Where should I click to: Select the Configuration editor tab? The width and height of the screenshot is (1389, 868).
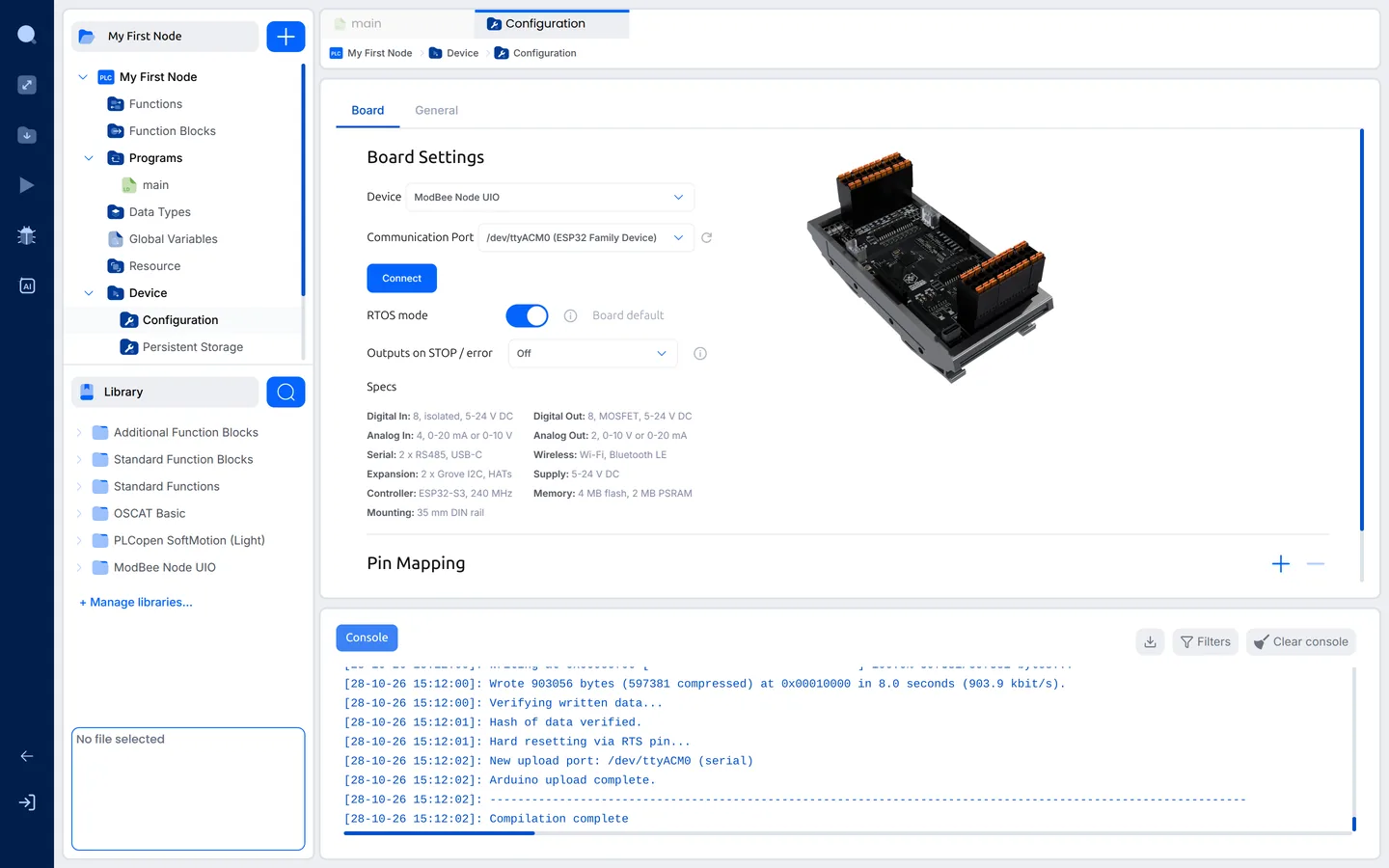pyautogui.click(x=552, y=23)
